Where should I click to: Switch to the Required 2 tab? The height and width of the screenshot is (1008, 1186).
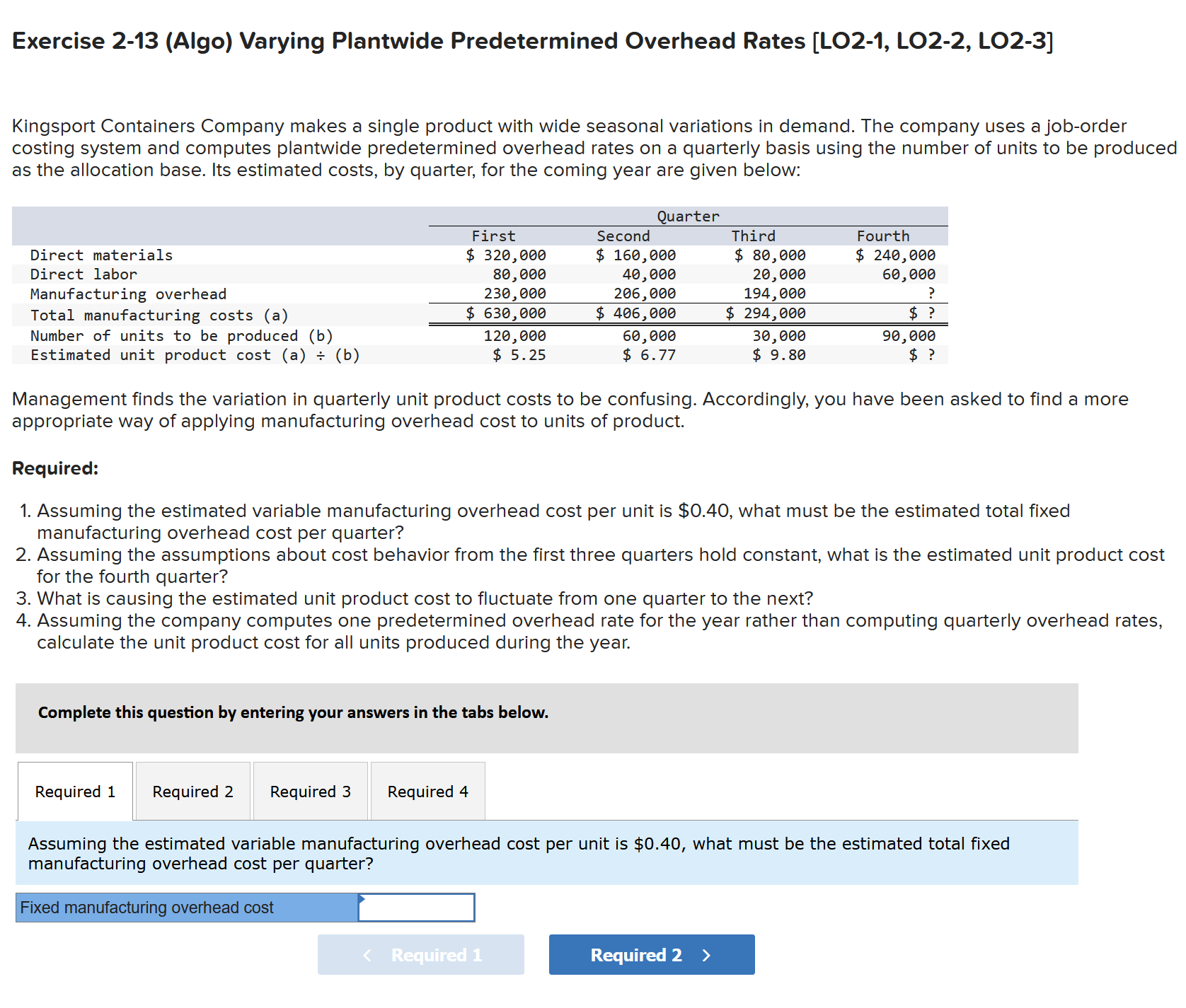[192, 792]
